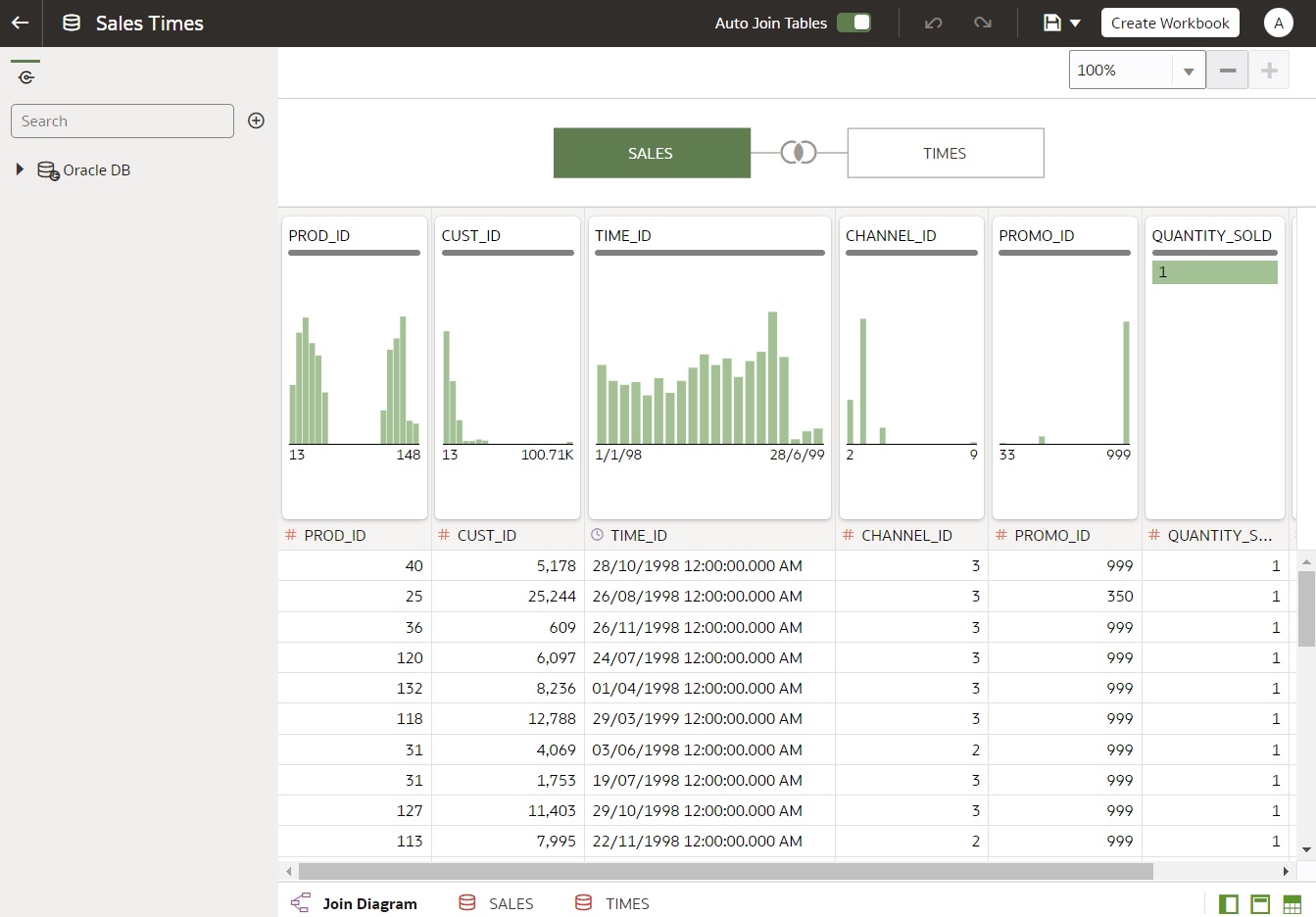Switch to the SALES tab

[511, 902]
